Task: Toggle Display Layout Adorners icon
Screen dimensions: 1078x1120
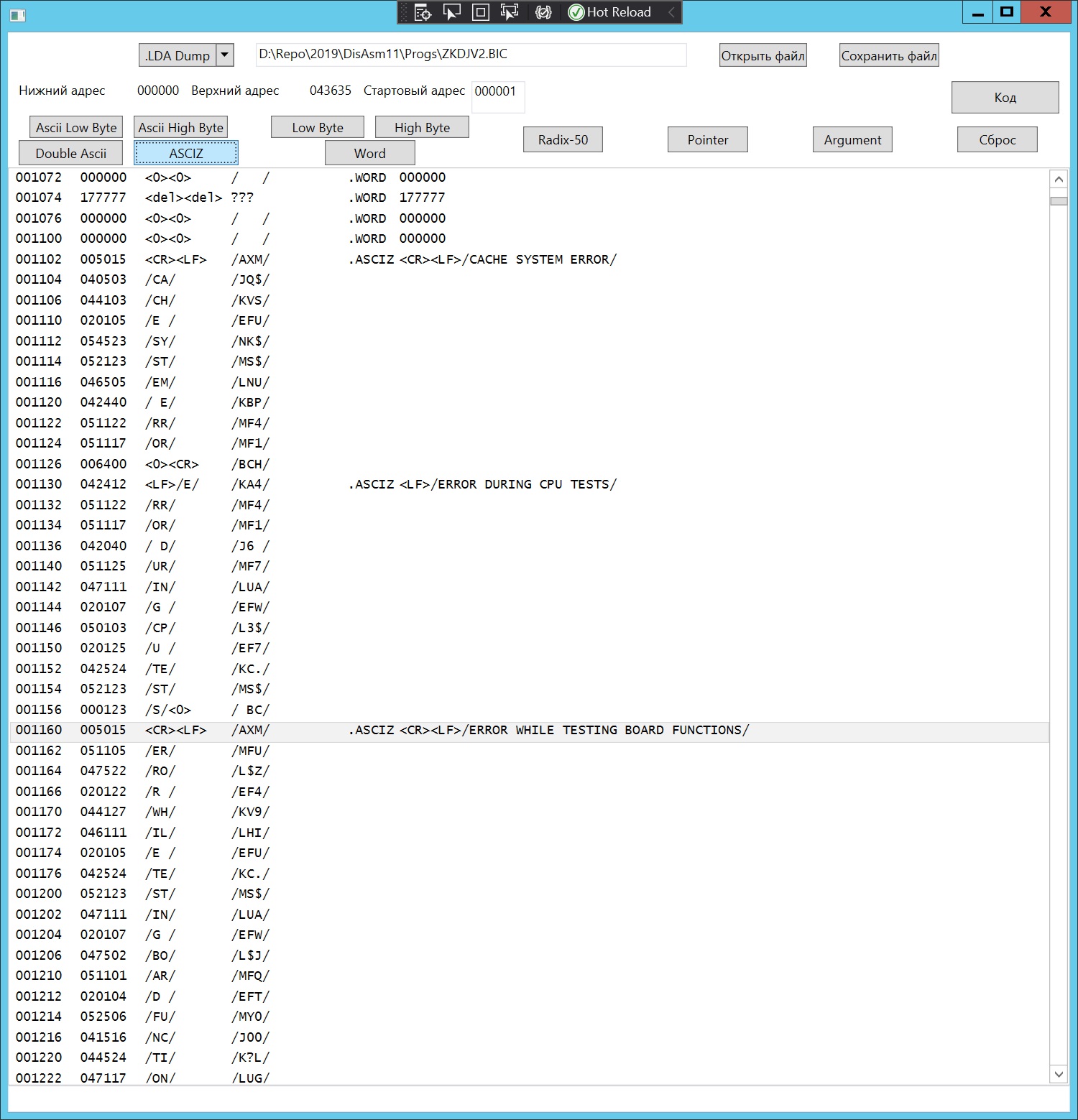Action: coord(480,12)
